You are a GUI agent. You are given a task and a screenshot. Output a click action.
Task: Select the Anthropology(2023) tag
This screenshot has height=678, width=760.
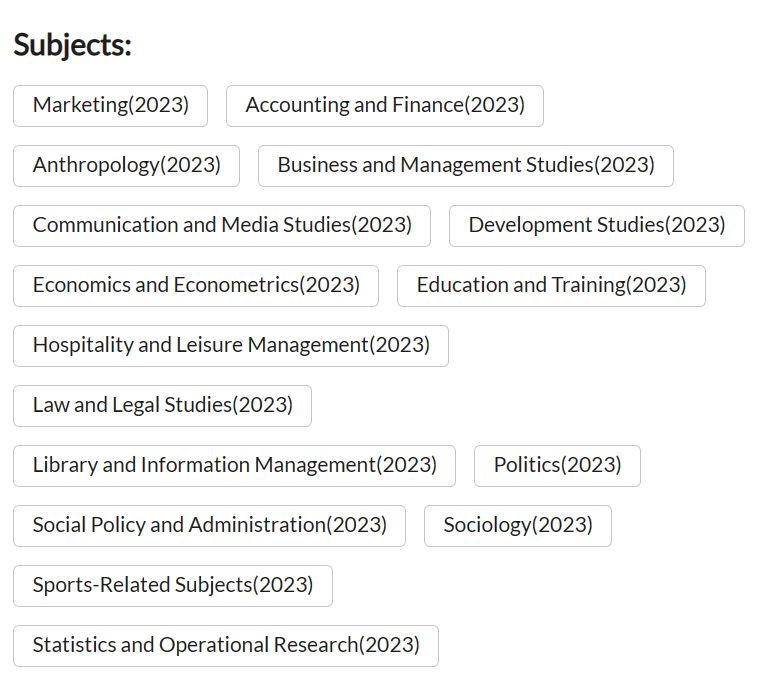[x=126, y=166]
